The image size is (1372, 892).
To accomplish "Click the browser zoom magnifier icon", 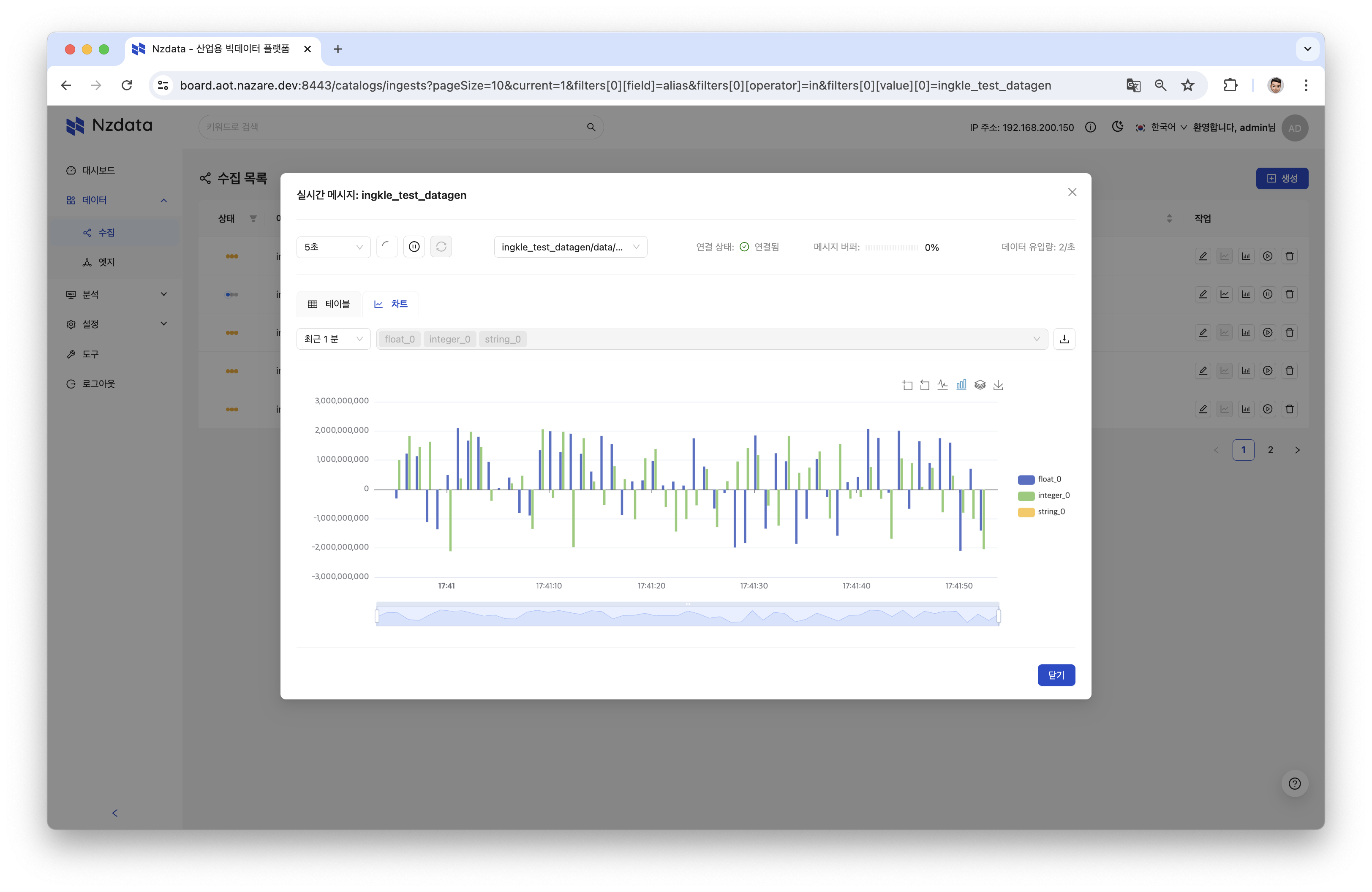I will 1160,85.
